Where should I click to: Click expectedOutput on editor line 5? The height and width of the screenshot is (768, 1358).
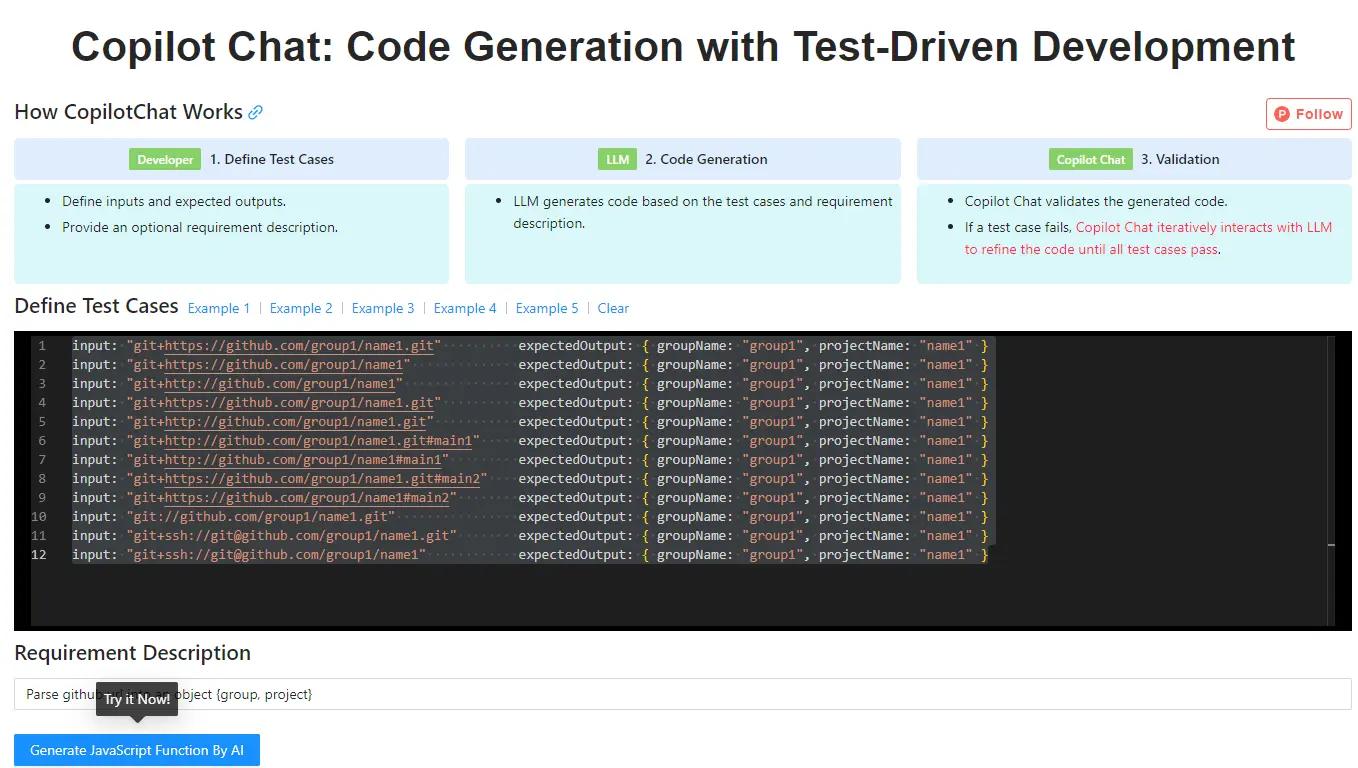(575, 422)
